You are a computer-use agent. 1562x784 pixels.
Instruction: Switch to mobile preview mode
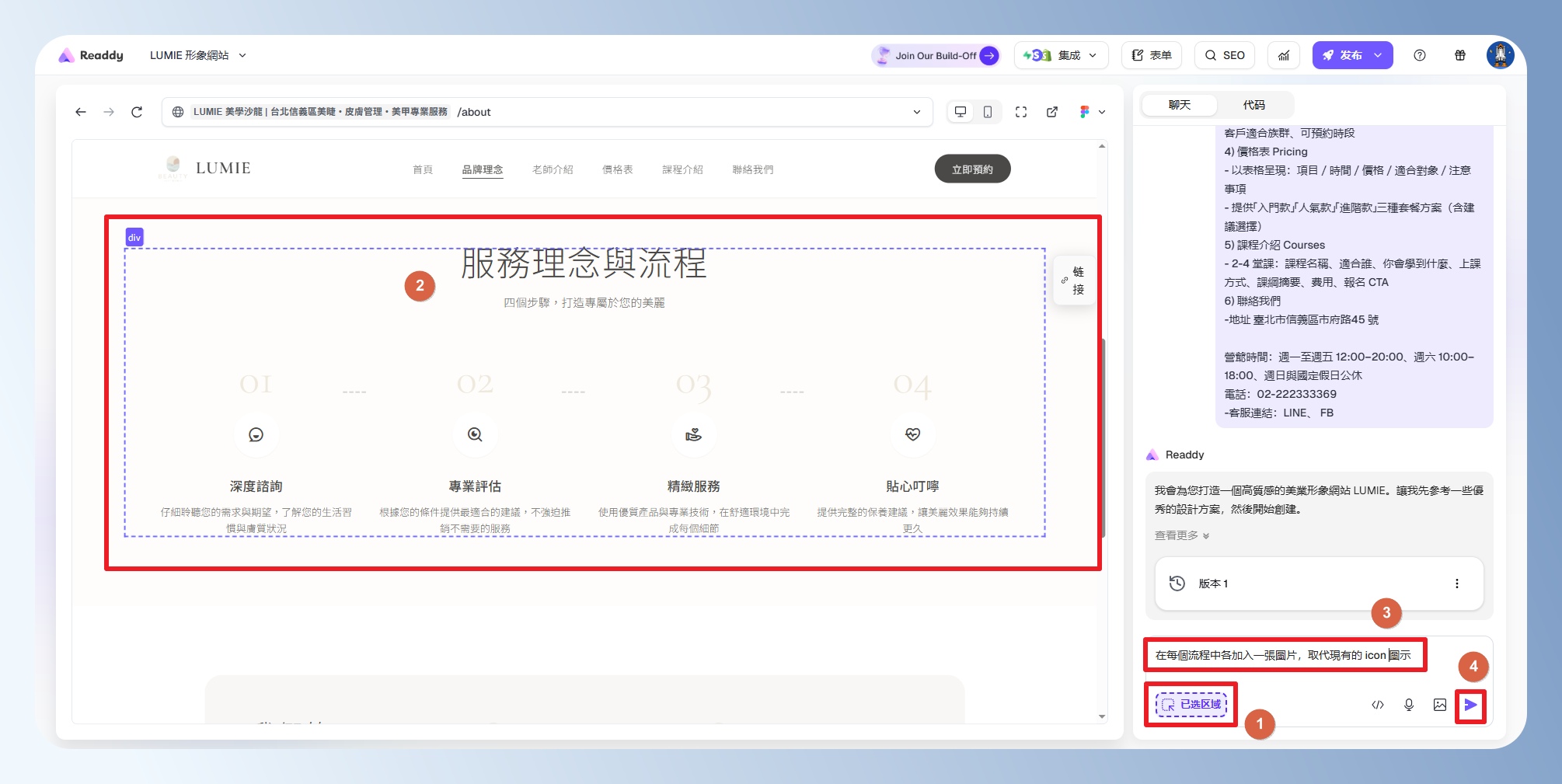click(x=987, y=112)
